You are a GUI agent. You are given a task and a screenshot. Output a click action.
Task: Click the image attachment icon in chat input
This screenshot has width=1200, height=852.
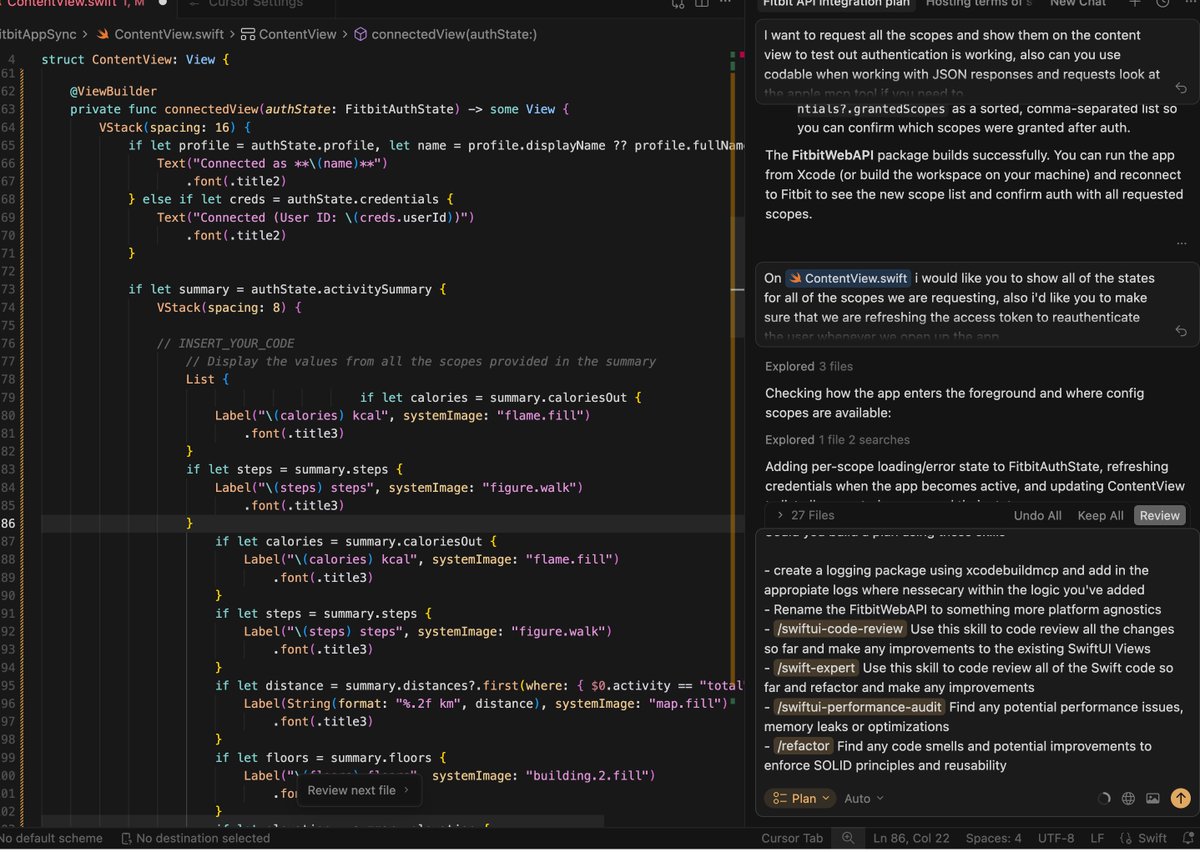[1152, 798]
